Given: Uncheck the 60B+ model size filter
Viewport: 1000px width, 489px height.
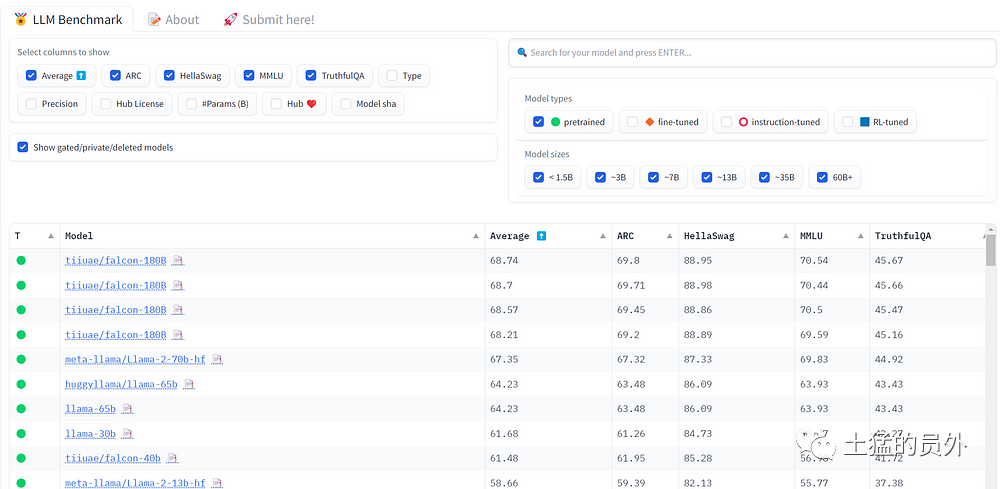Looking at the screenshot, I should tap(822, 177).
